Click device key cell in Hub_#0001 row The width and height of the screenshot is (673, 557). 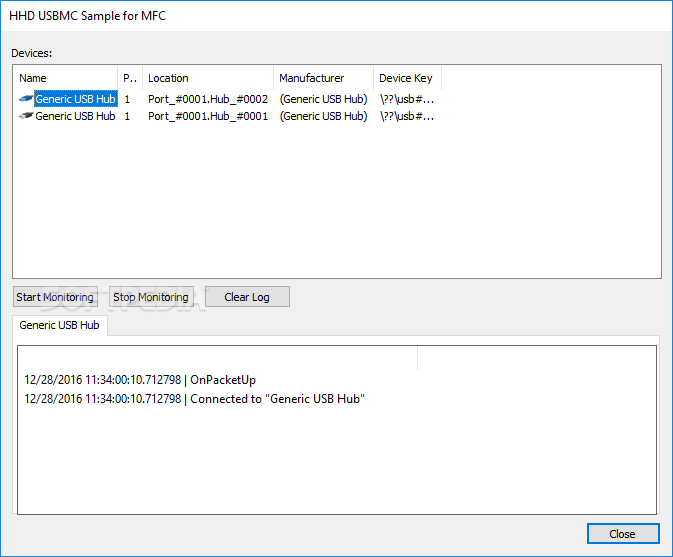(x=407, y=116)
